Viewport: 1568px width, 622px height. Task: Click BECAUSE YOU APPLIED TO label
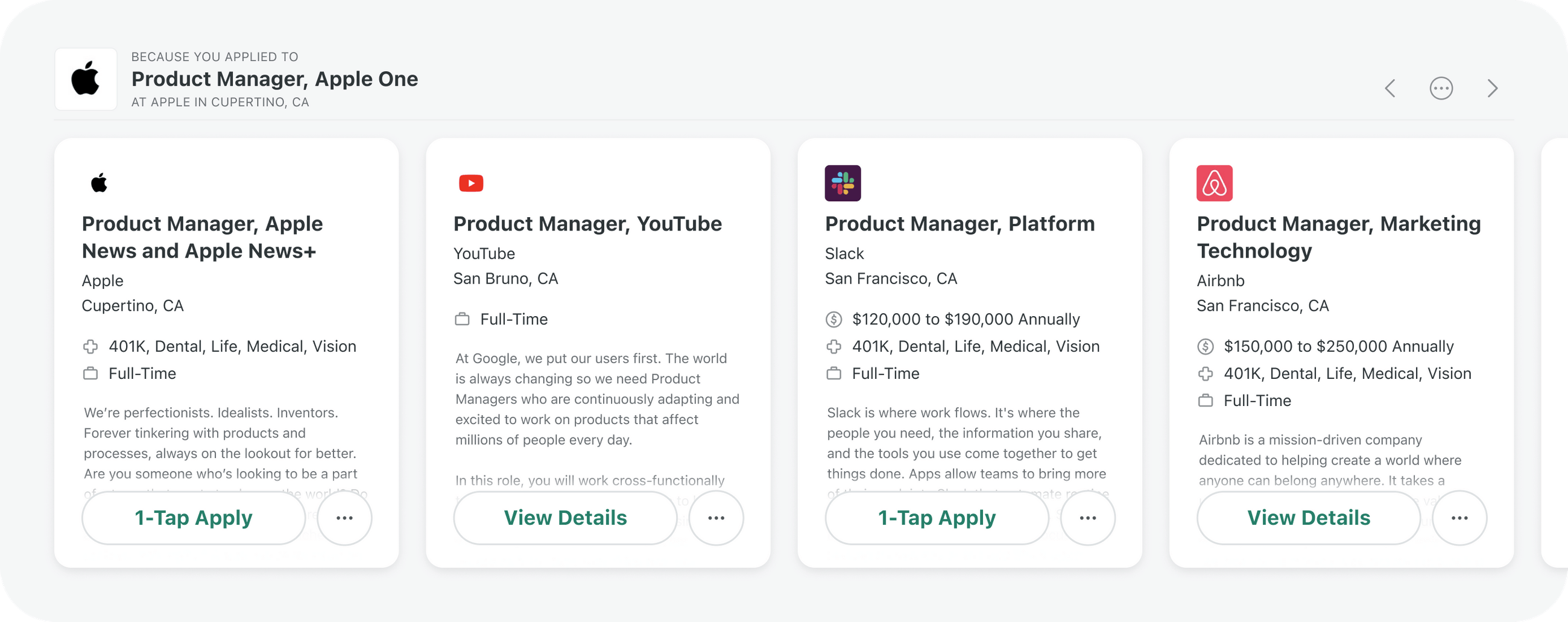pos(215,57)
